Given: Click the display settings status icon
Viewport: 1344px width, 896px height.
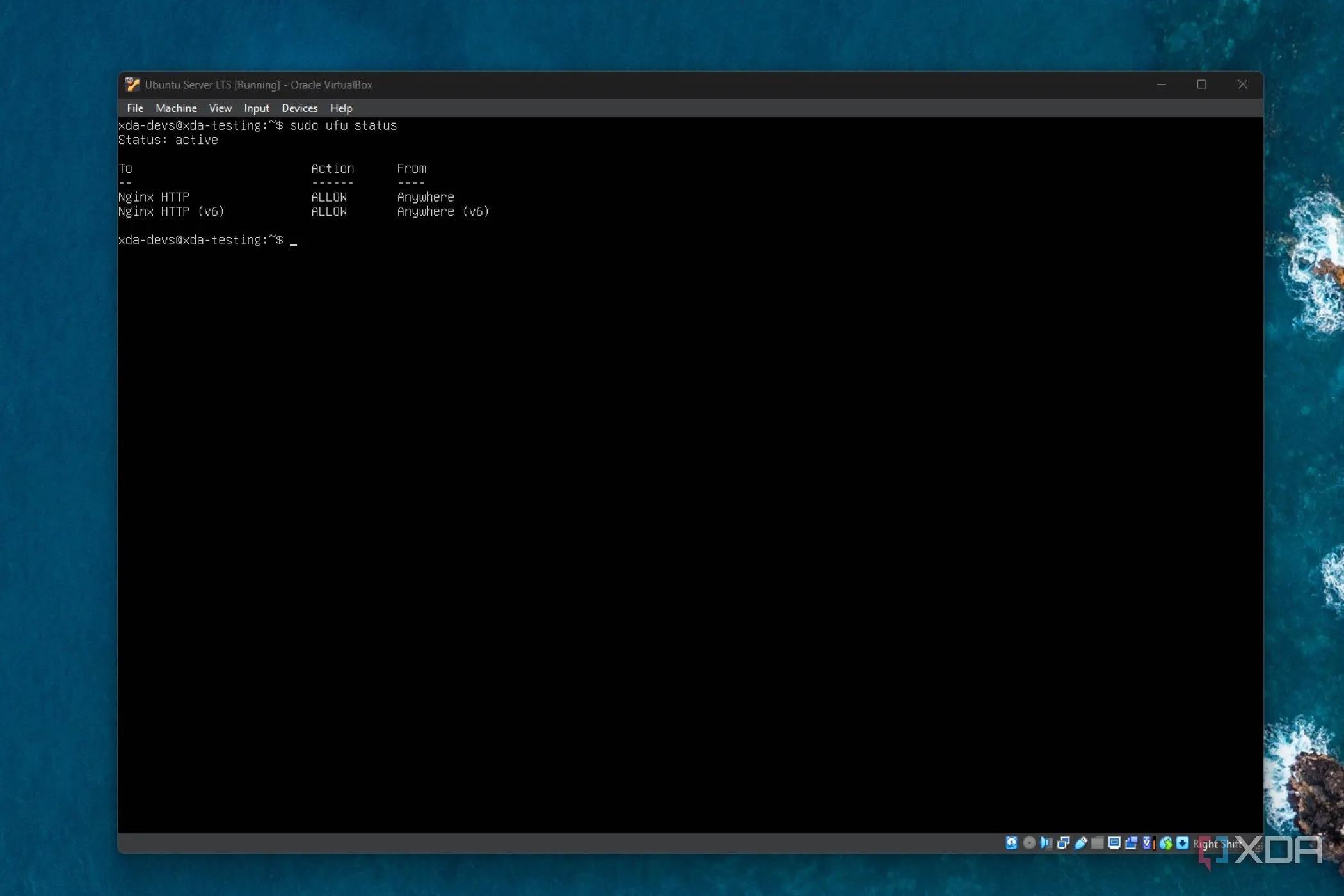Looking at the screenshot, I should pyautogui.click(x=1114, y=843).
